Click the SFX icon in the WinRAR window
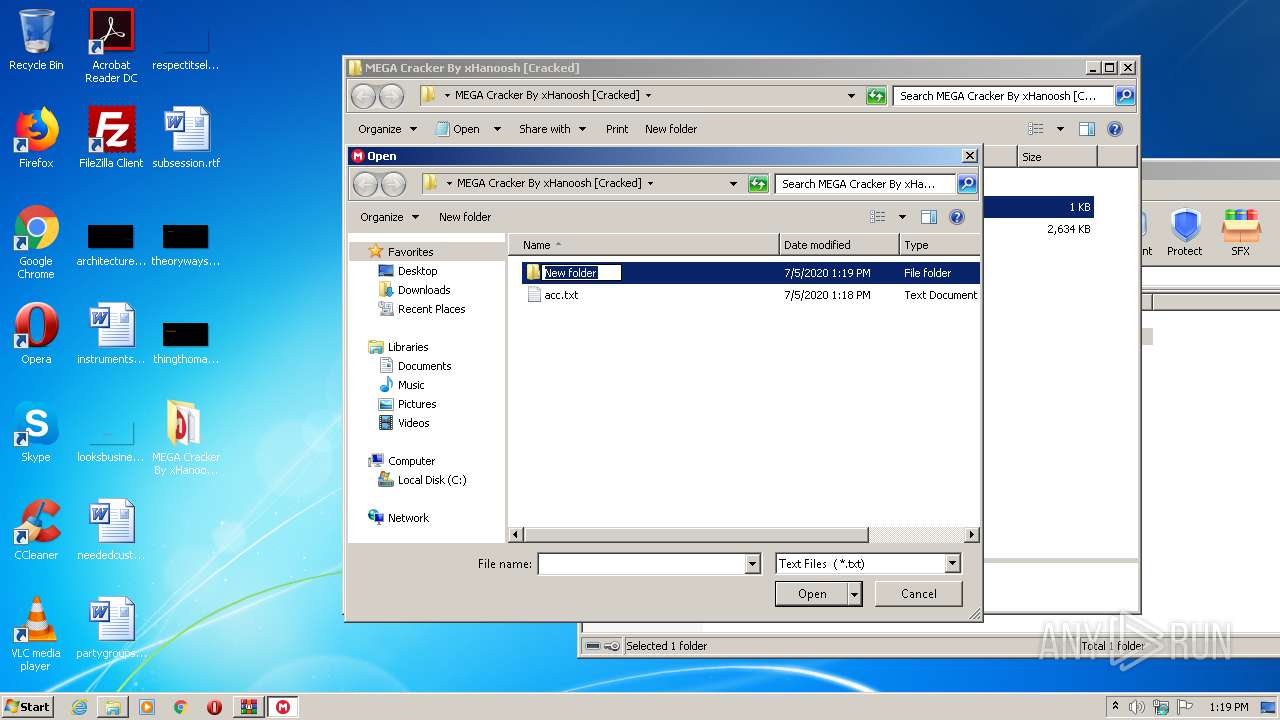Screen dimensions: 1280x720 coord(1241,233)
